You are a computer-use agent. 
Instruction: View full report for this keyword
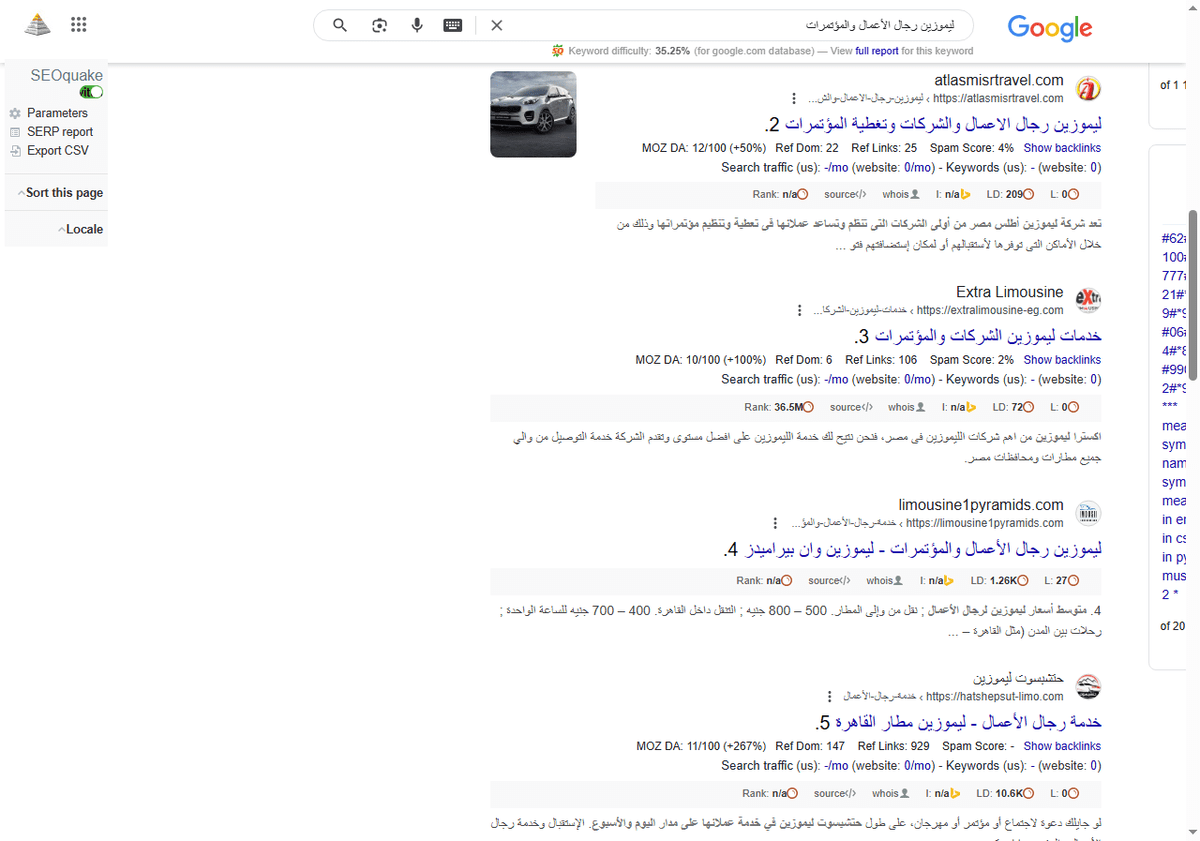(878, 48)
